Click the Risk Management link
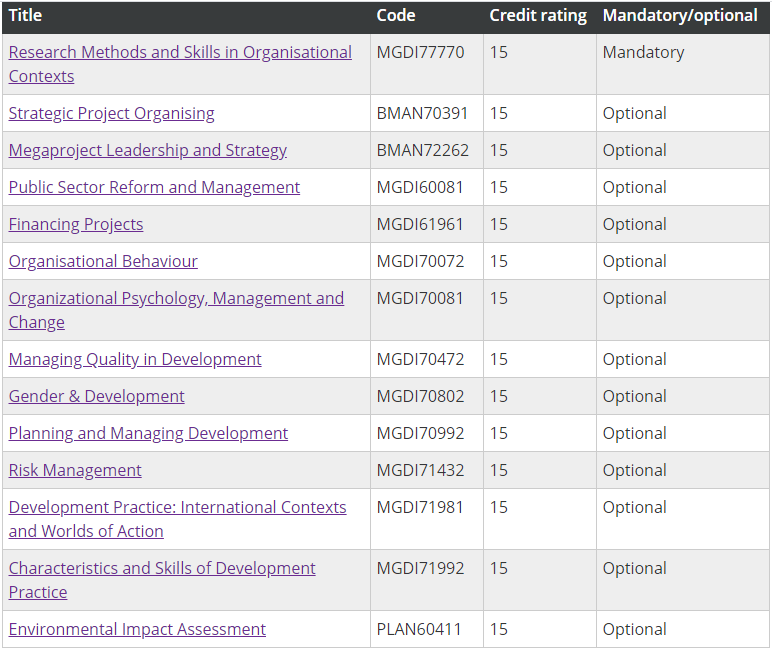 coord(75,470)
